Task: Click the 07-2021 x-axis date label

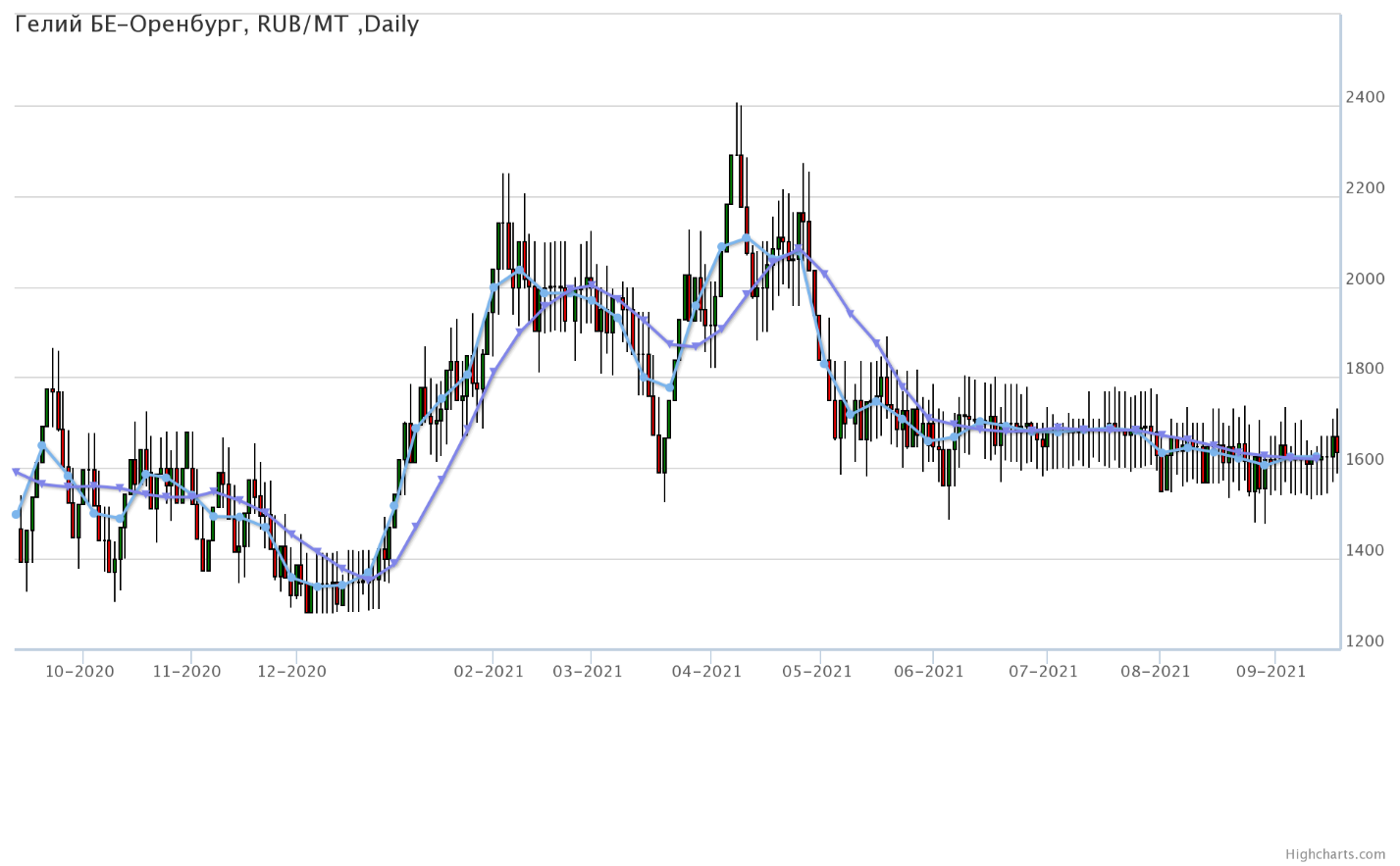Action: tap(1045, 672)
